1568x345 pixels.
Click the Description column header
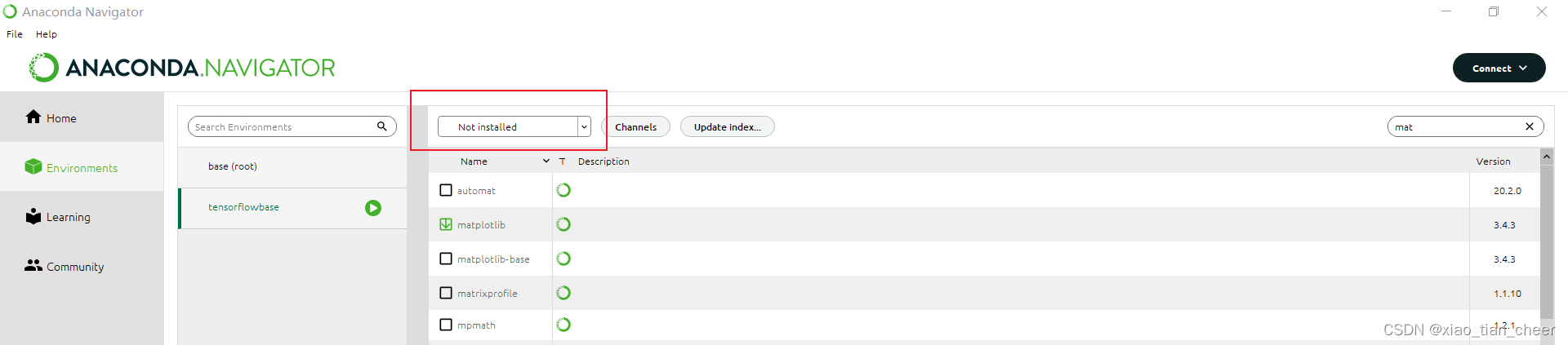tap(604, 161)
